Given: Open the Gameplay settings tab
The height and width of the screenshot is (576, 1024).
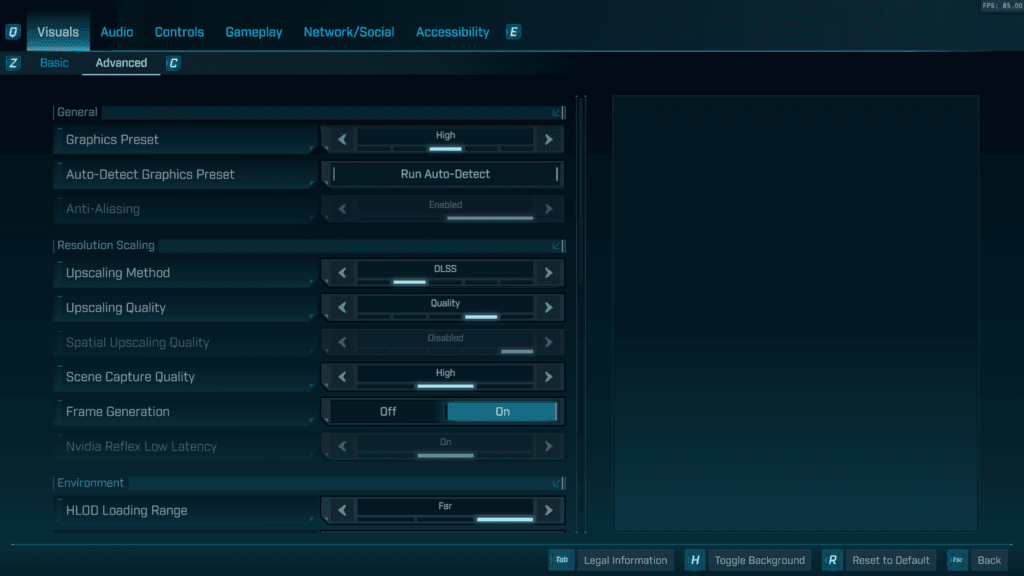Looking at the screenshot, I should click(x=253, y=31).
